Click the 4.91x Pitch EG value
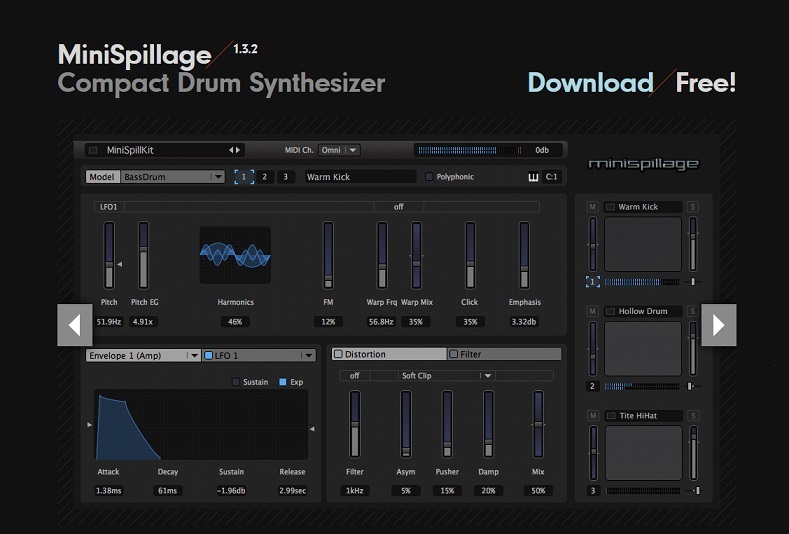Screen dimensions: 789x534 143,322
